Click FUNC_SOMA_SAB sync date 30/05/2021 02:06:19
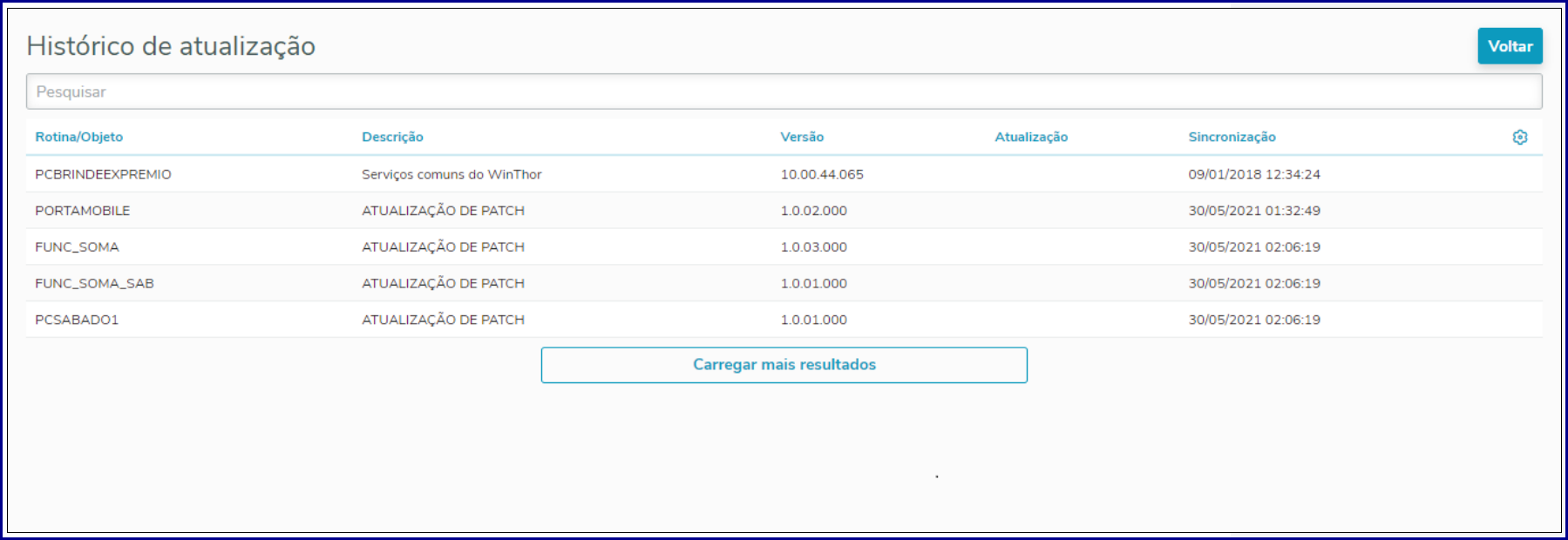 click(x=1254, y=284)
